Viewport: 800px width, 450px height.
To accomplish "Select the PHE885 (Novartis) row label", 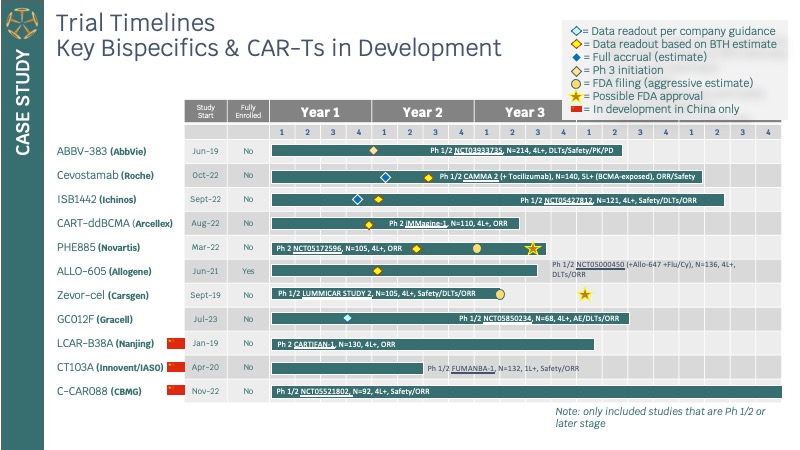I will 98,247.
